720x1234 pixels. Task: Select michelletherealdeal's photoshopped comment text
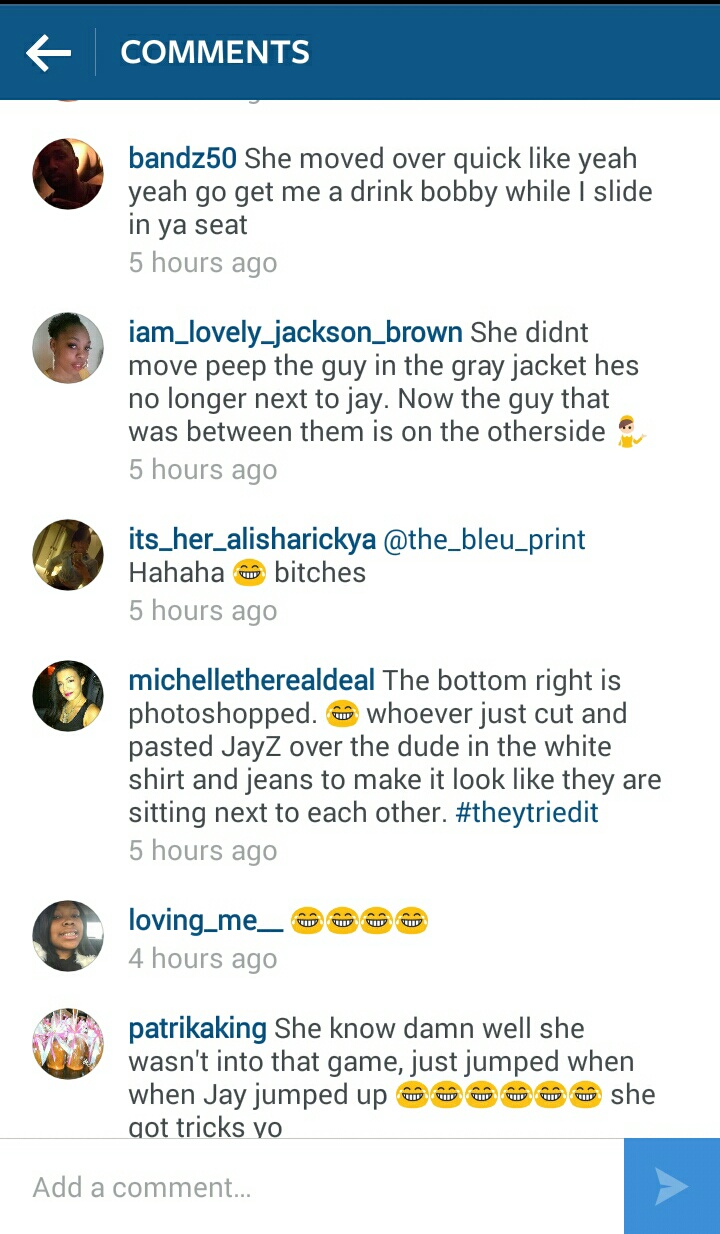click(x=395, y=747)
